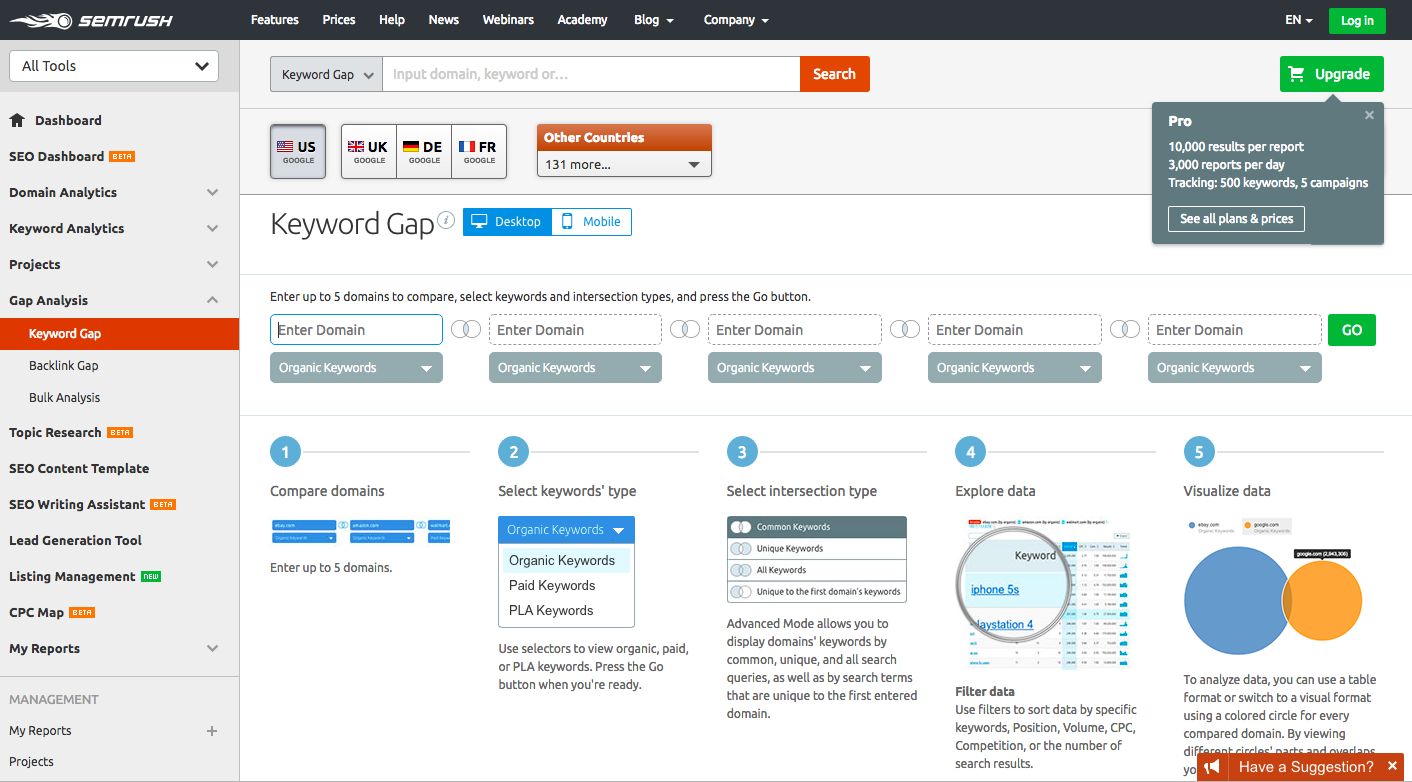Select the DE Google database
The height and width of the screenshot is (782, 1412).
point(424,151)
